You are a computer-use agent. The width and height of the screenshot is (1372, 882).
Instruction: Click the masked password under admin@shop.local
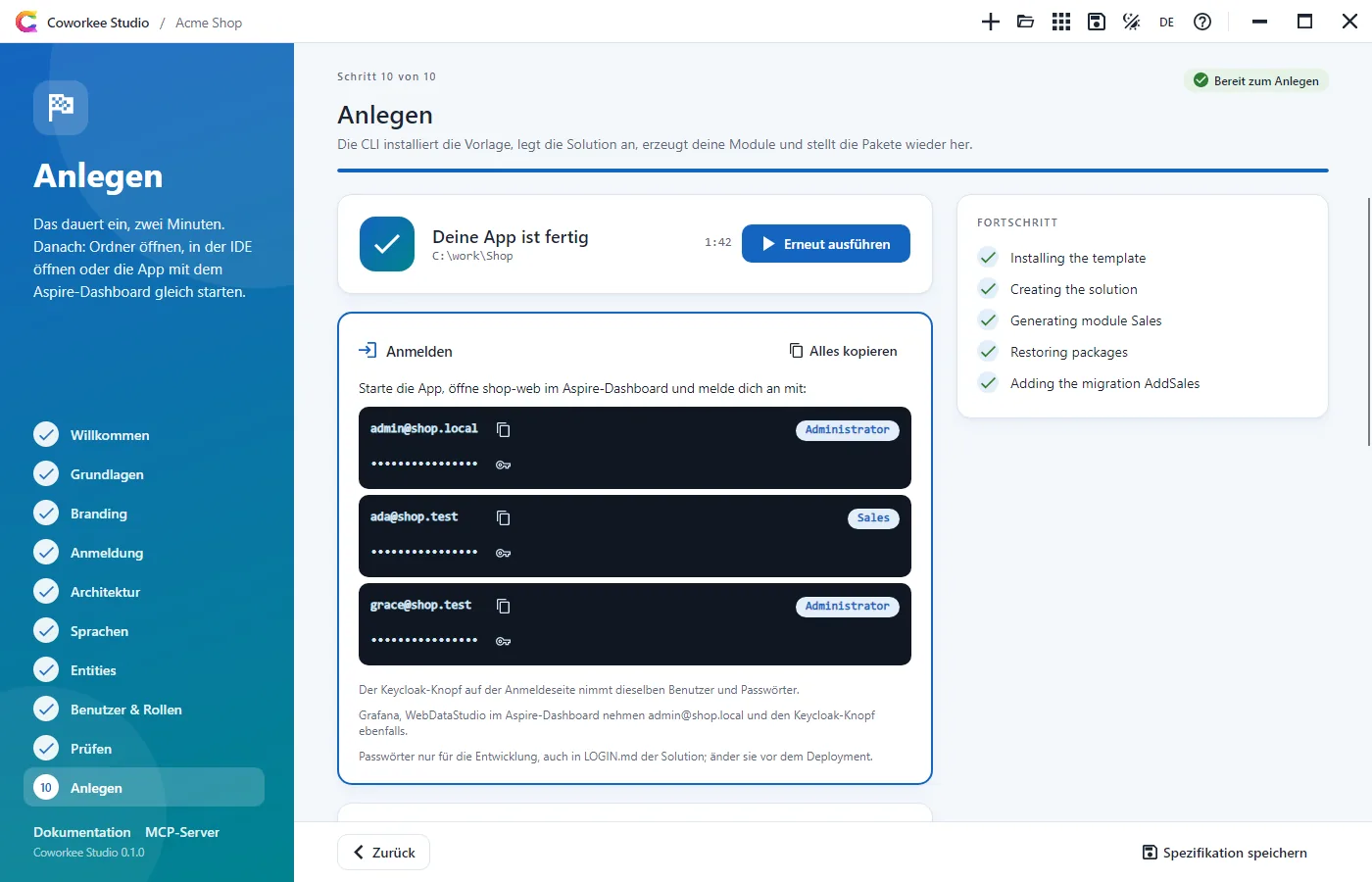coord(424,464)
